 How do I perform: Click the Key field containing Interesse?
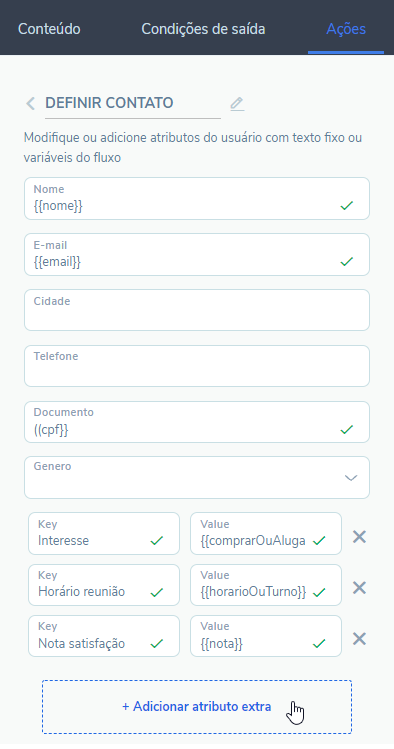[104, 534]
